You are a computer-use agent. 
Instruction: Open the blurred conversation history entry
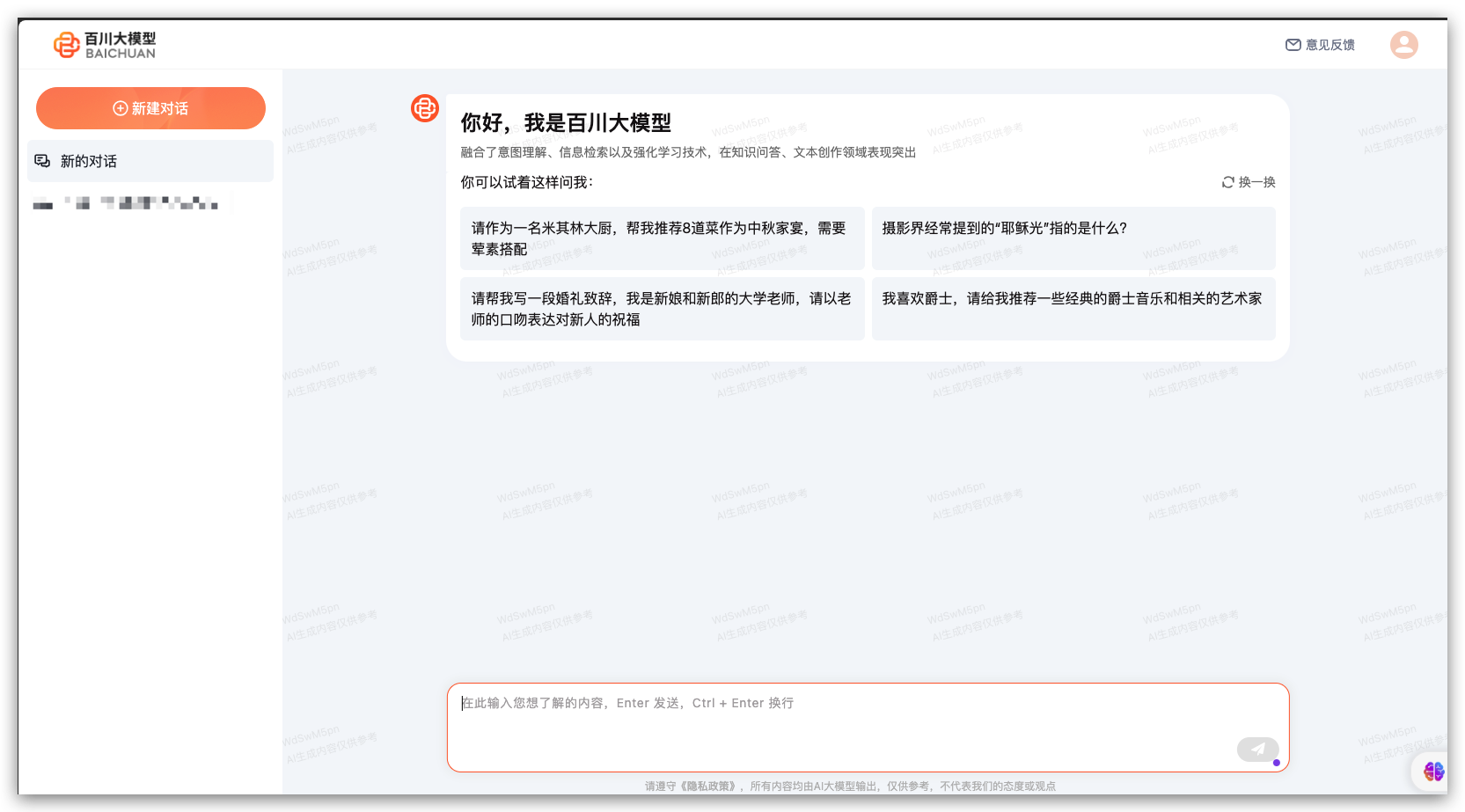(126, 203)
